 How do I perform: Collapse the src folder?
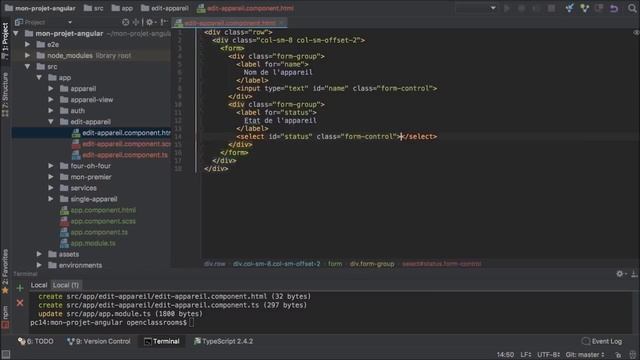coord(27,67)
